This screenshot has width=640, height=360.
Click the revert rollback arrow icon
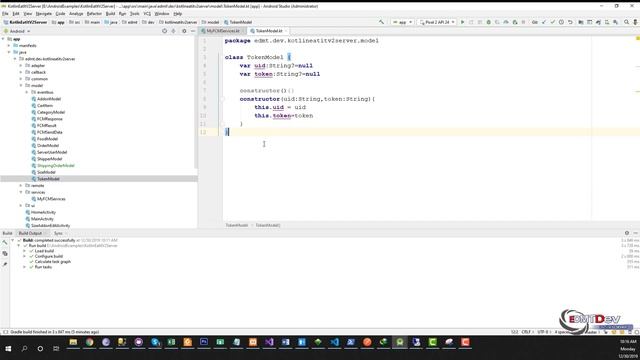(x=570, y=22)
